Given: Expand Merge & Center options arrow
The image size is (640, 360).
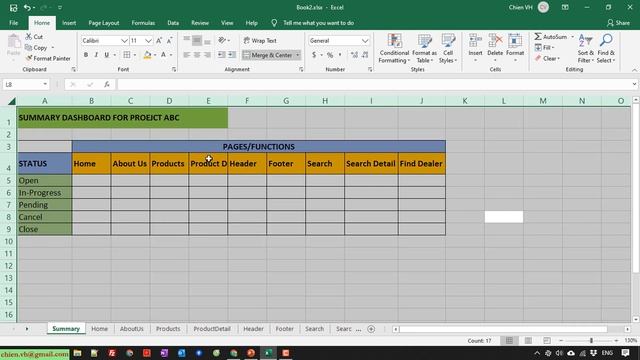Looking at the screenshot, I should pos(298,55).
